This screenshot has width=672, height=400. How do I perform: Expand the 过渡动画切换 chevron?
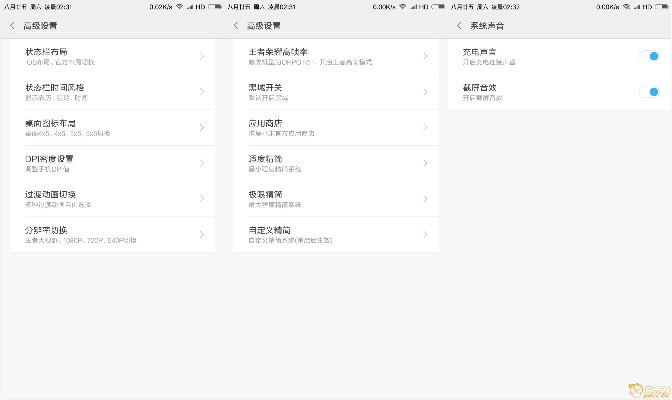click(201, 199)
